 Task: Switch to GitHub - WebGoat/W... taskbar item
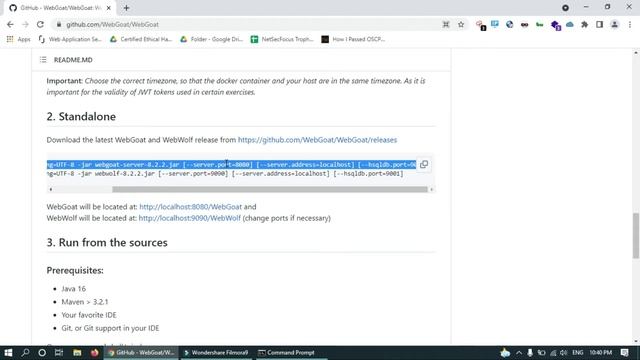tap(141, 353)
